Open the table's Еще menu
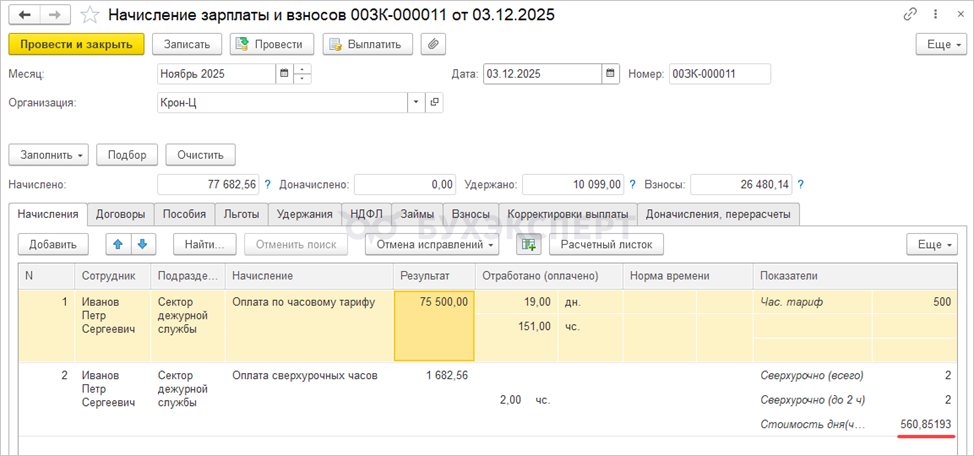The width and height of the screenshot is (974, 456). tap(932, 244)
